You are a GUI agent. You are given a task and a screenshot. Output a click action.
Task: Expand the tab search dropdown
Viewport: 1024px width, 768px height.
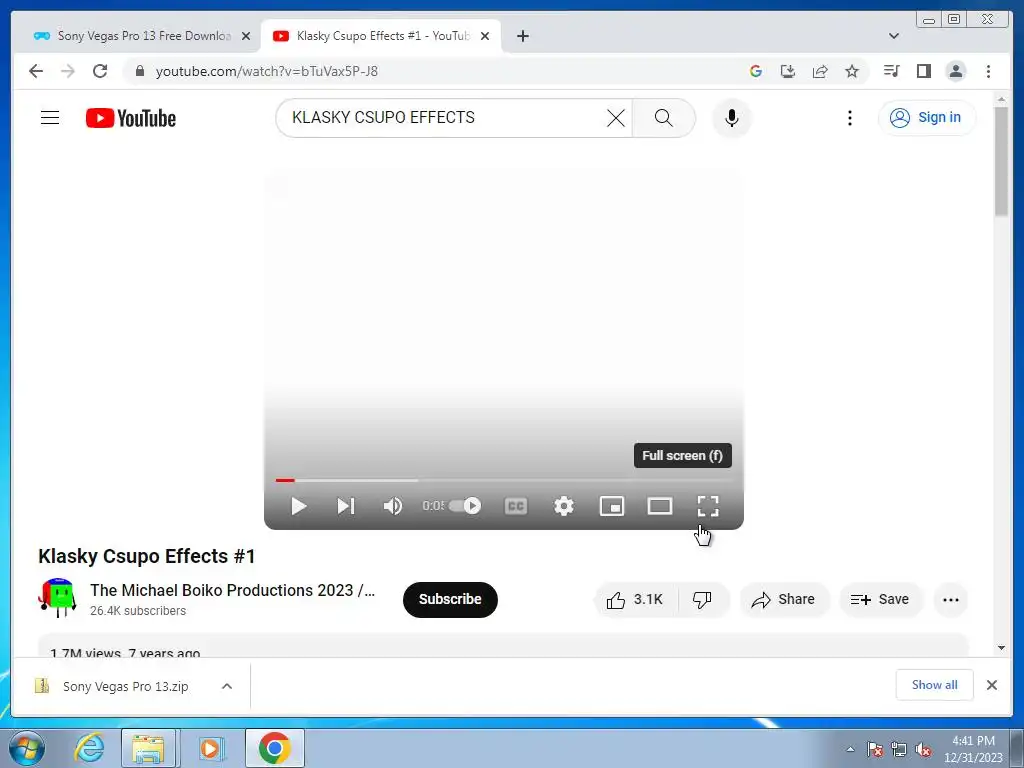click(894, 36)
